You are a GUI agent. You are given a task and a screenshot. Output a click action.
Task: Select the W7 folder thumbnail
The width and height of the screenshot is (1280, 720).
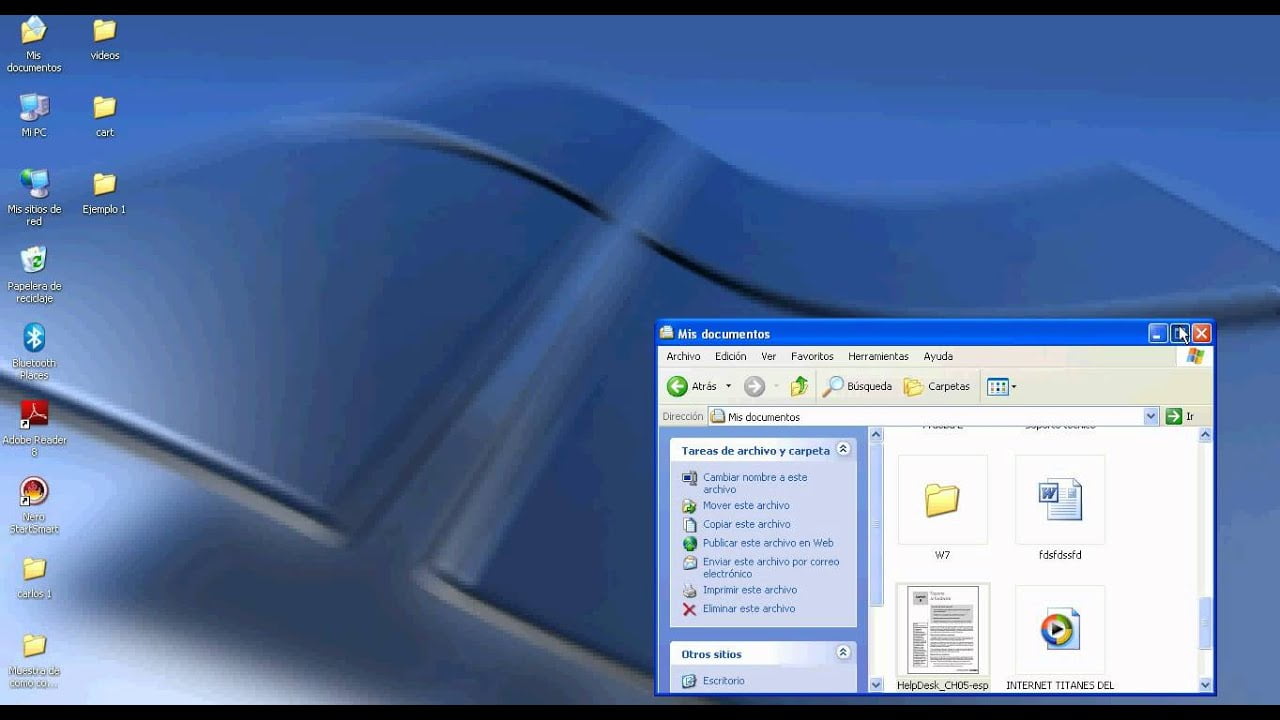pyautogui.click(x=942, y=507)
